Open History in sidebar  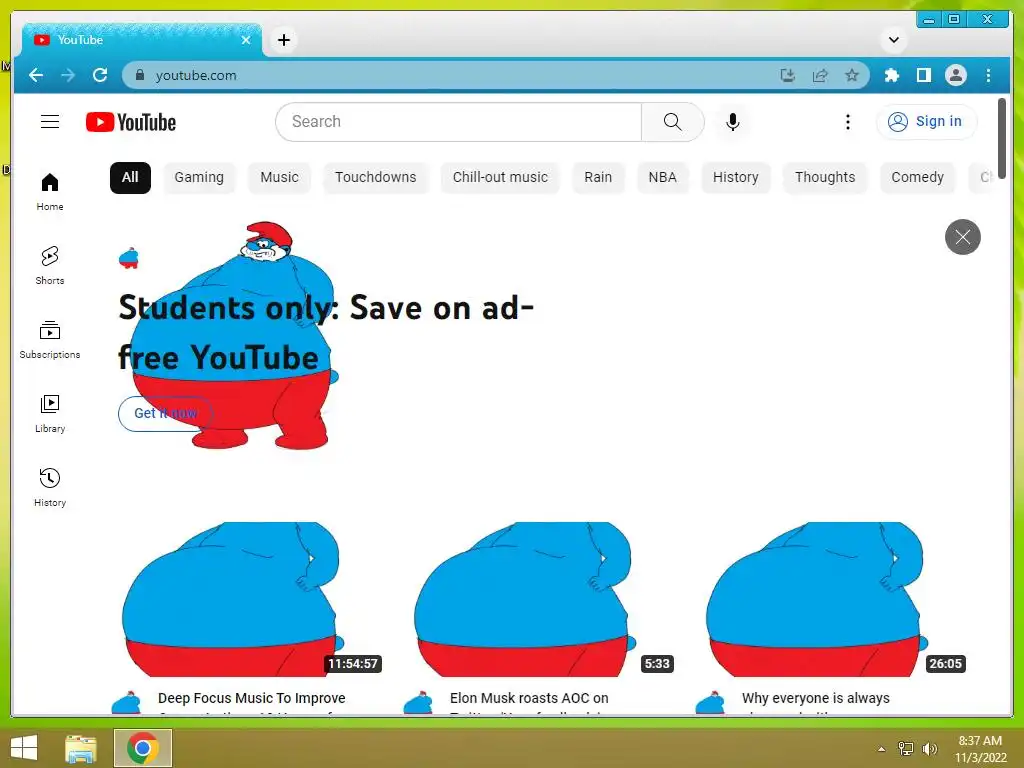point(50,488)
